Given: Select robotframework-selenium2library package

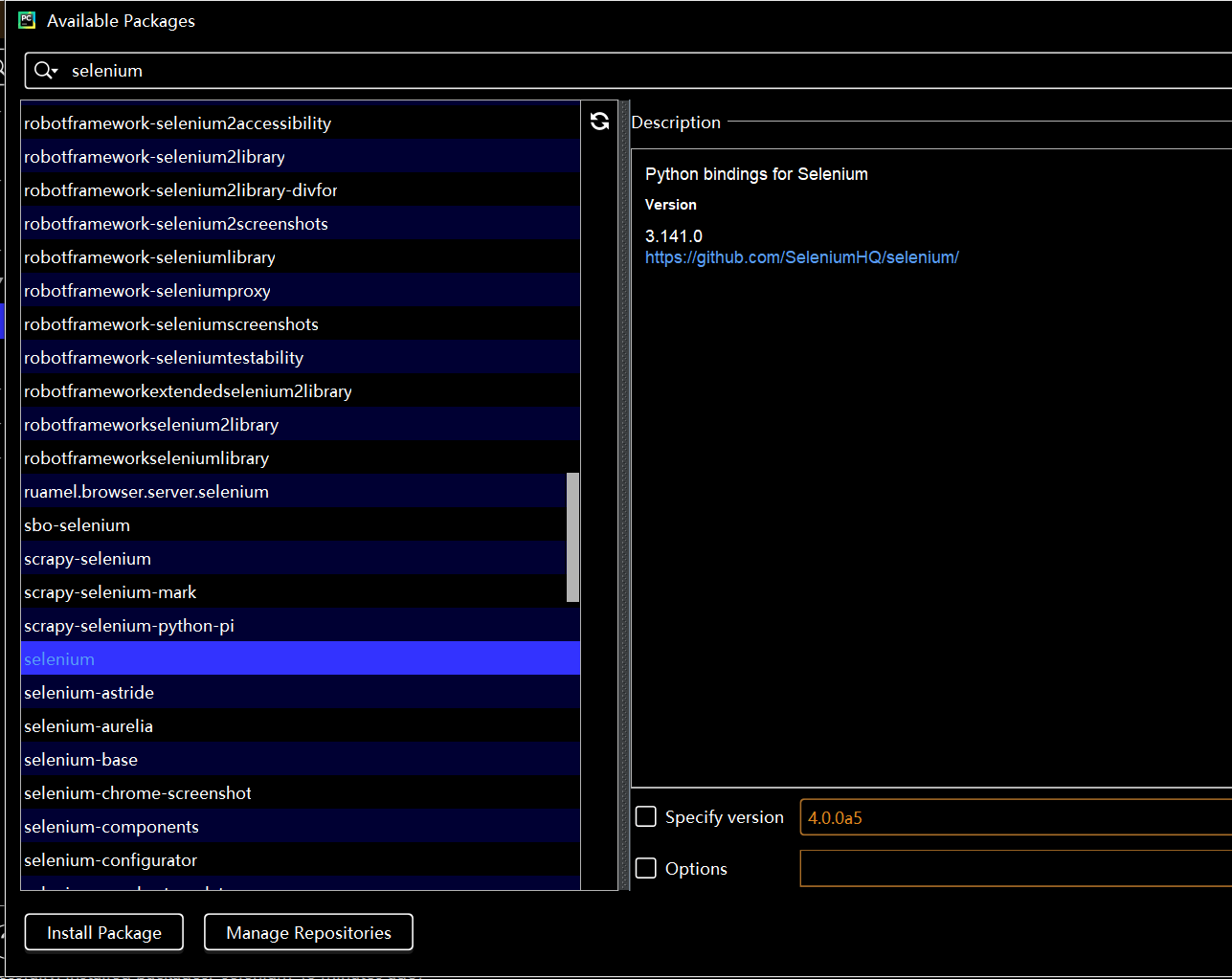Looking at the screenshot, I should [301, 156].
